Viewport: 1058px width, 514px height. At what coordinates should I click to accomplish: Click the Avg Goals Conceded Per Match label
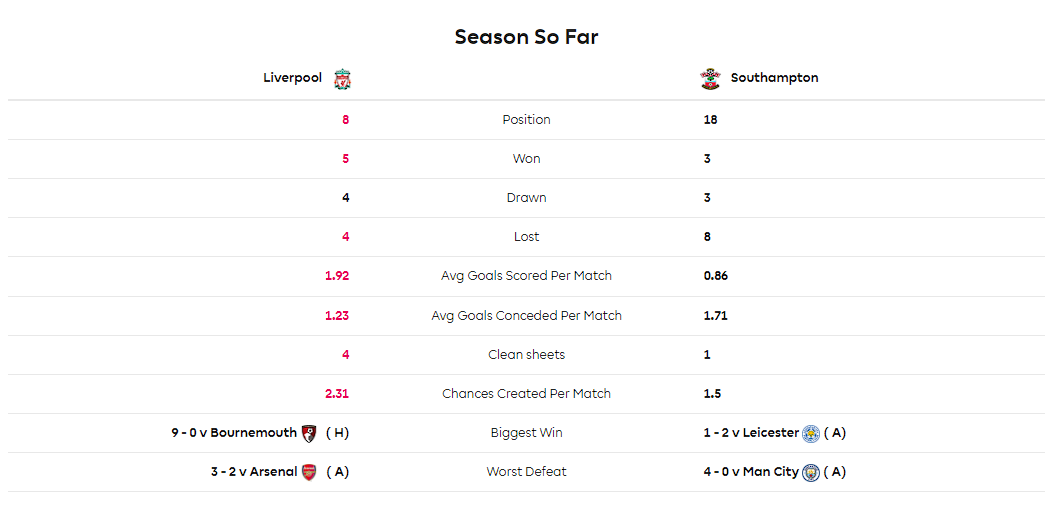tap(526, 315)
